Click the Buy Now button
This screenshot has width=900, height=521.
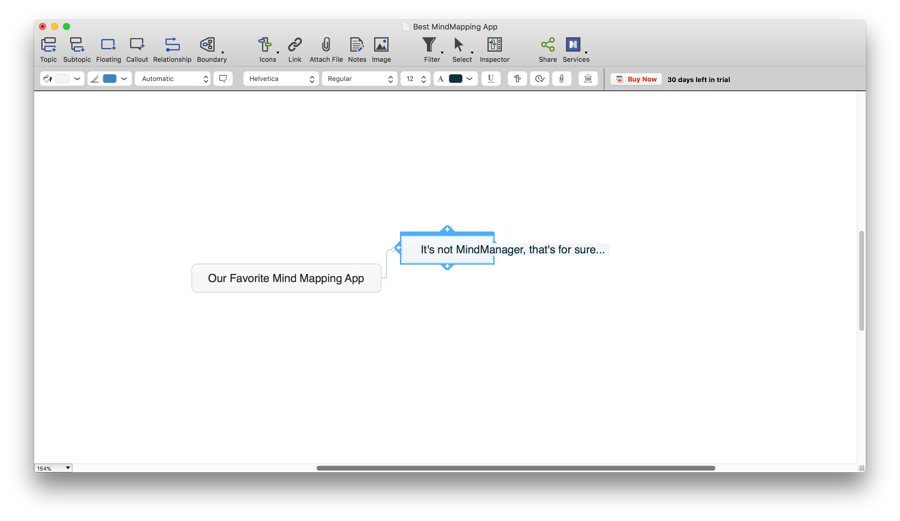(636, 79)
